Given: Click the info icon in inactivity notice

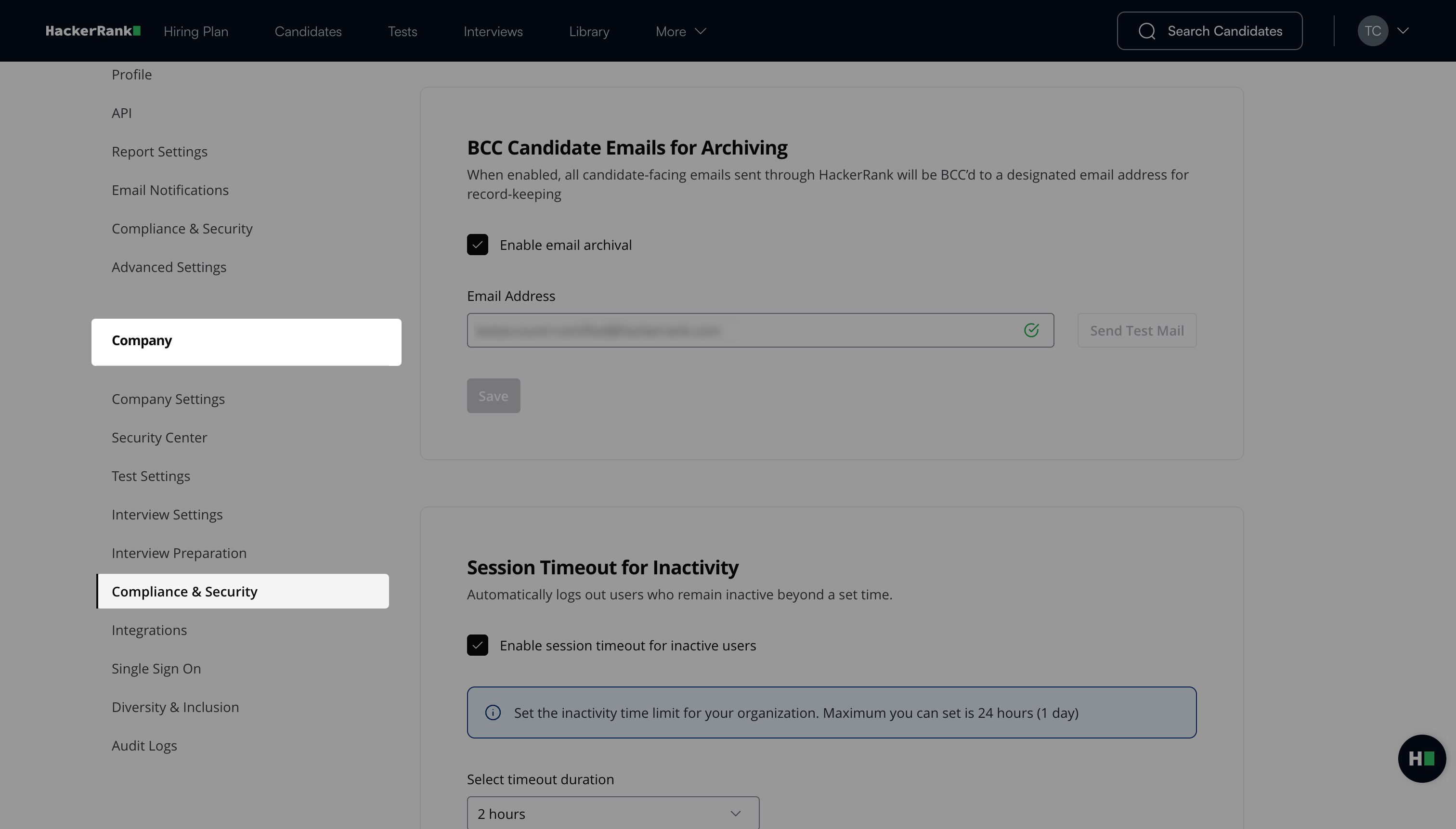Looking at the screenshot, I should tap(493, 712).
